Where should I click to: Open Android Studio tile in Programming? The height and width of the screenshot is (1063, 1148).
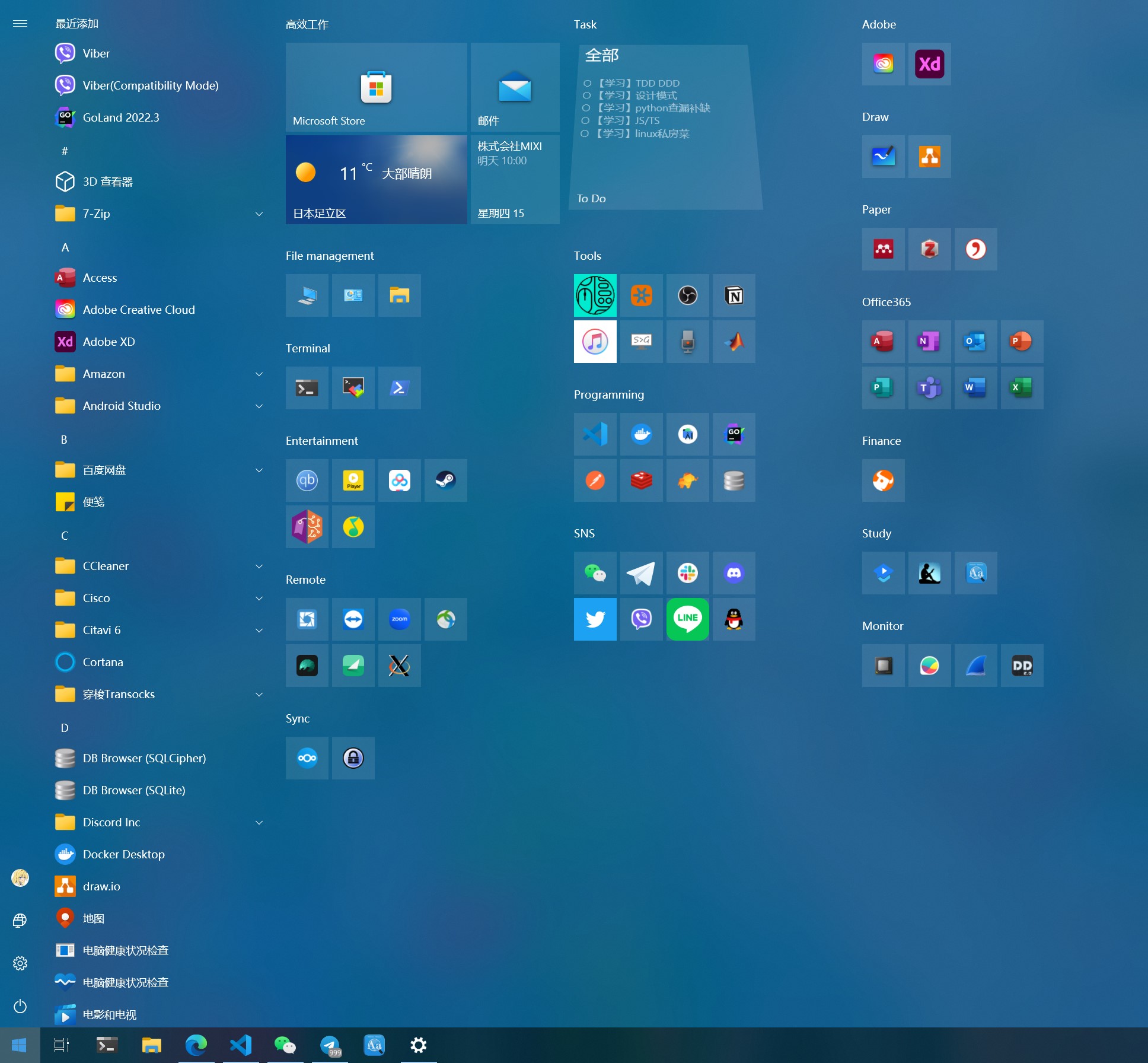(x=687, y=434)
